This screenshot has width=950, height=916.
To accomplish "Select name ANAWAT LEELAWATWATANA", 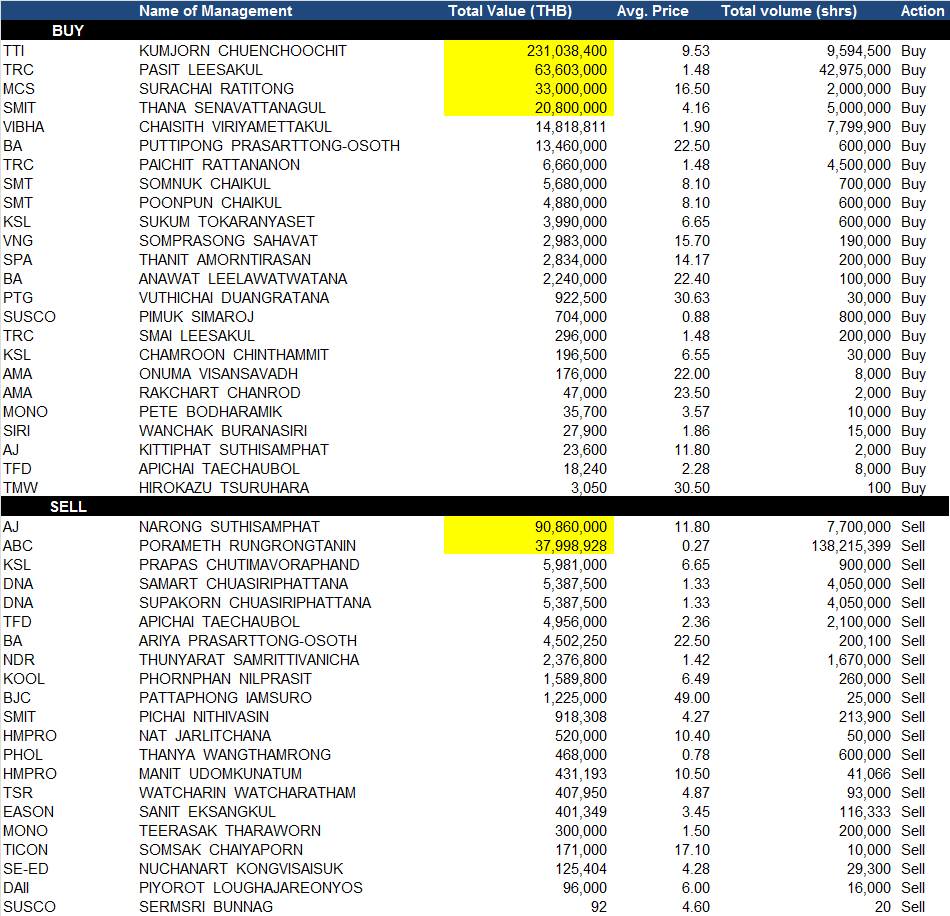I will 243,279.
